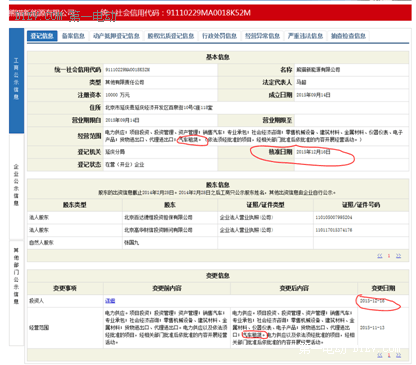
Task: Click the 变更事项 column header
Action: (x=65, y=288)
